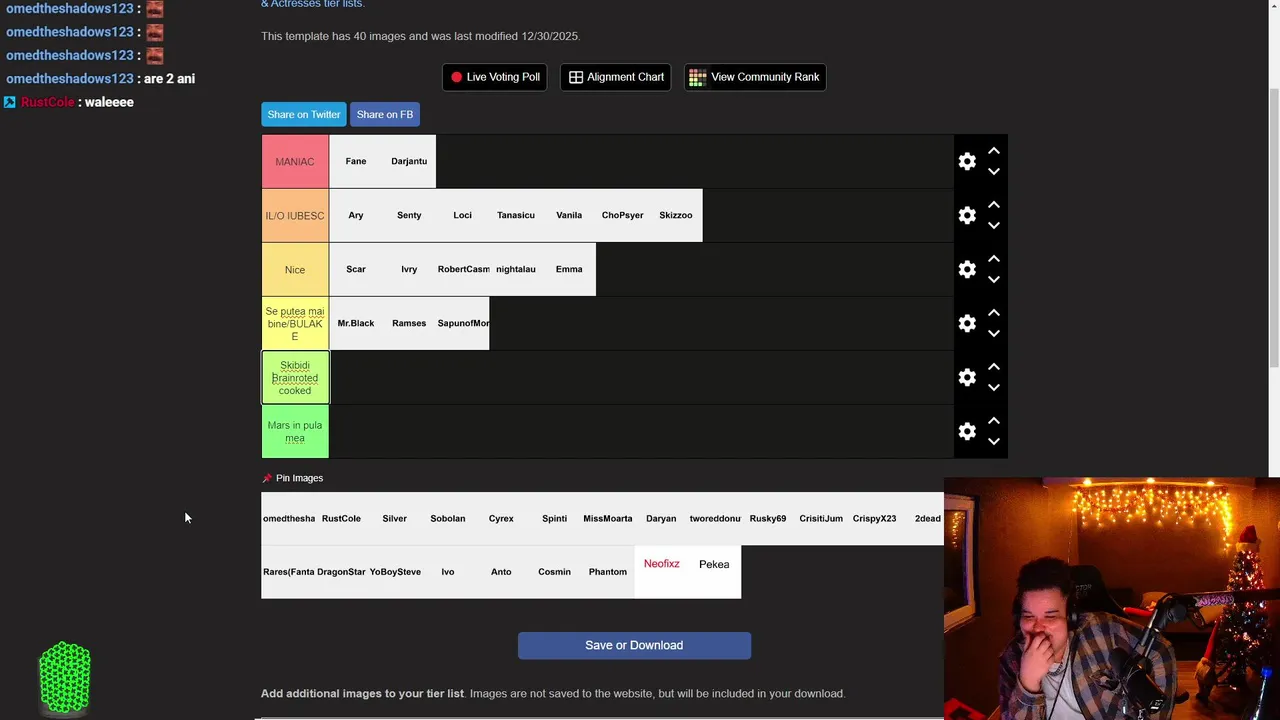Open settings gear for Nice tier row
1280x720 pixels.
[x=967, y=269]
